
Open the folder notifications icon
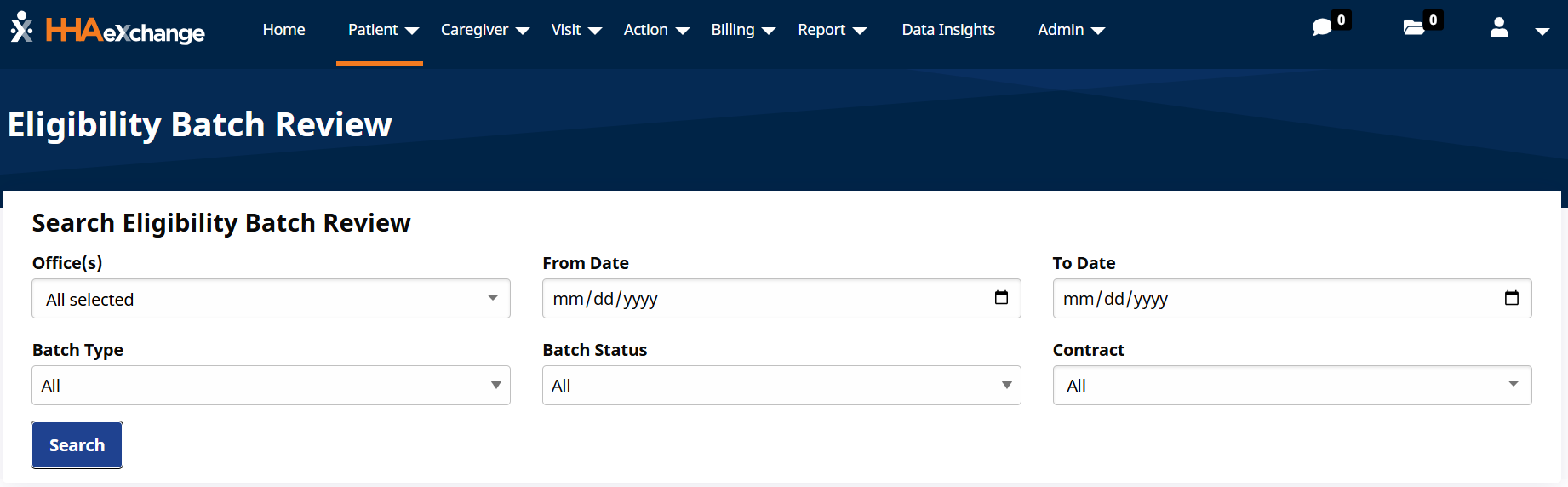[1414, 28]
